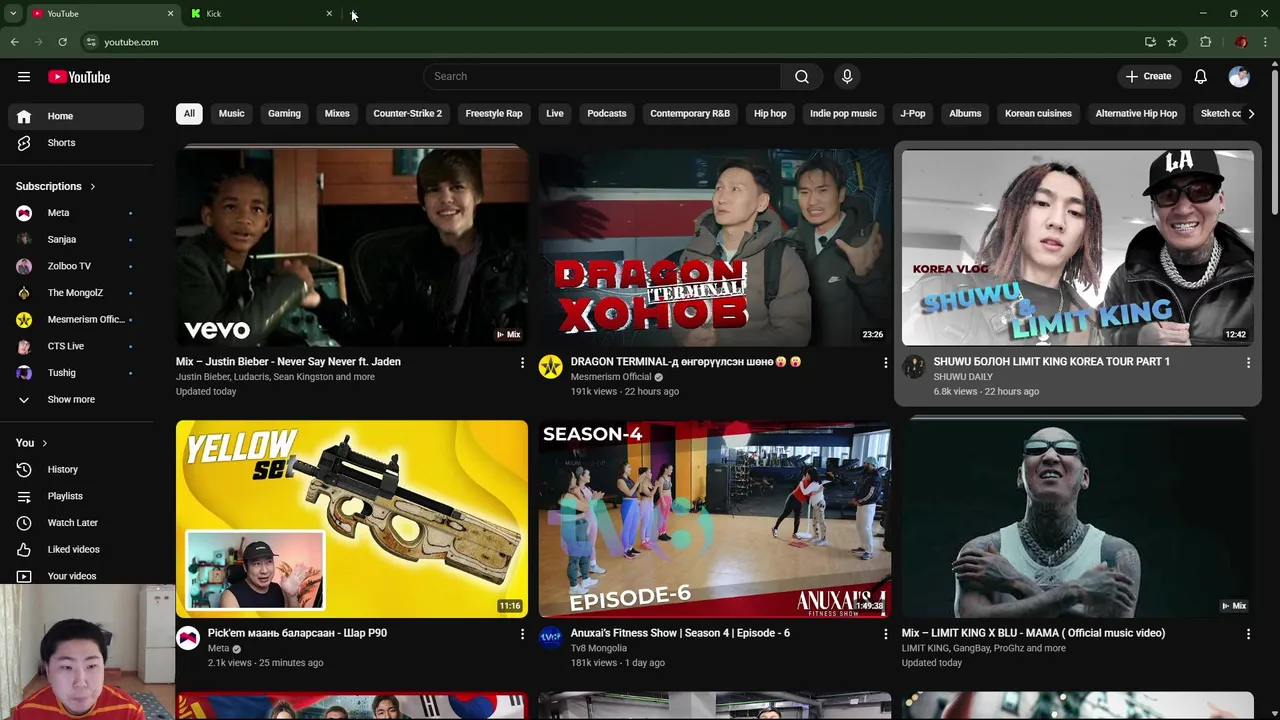Select the Korean cuisines chip

pyautogui.click(x=1038, y=114)
